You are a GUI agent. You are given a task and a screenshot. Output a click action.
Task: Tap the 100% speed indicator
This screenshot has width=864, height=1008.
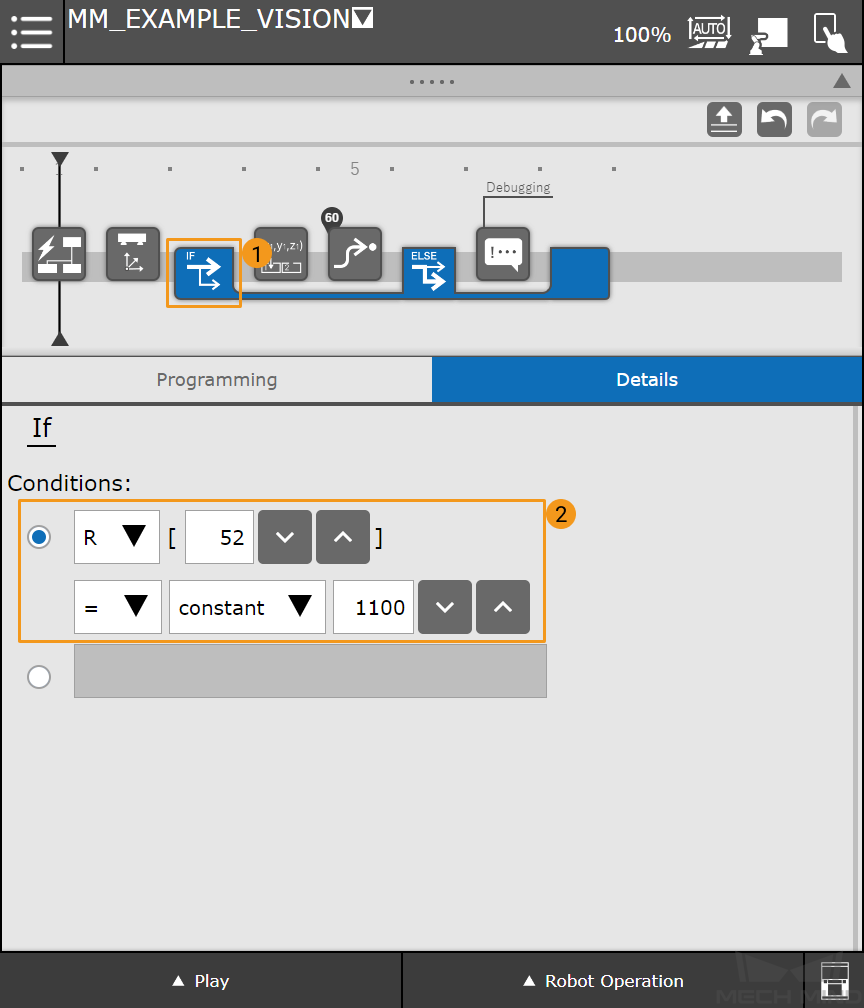point(642,35)
